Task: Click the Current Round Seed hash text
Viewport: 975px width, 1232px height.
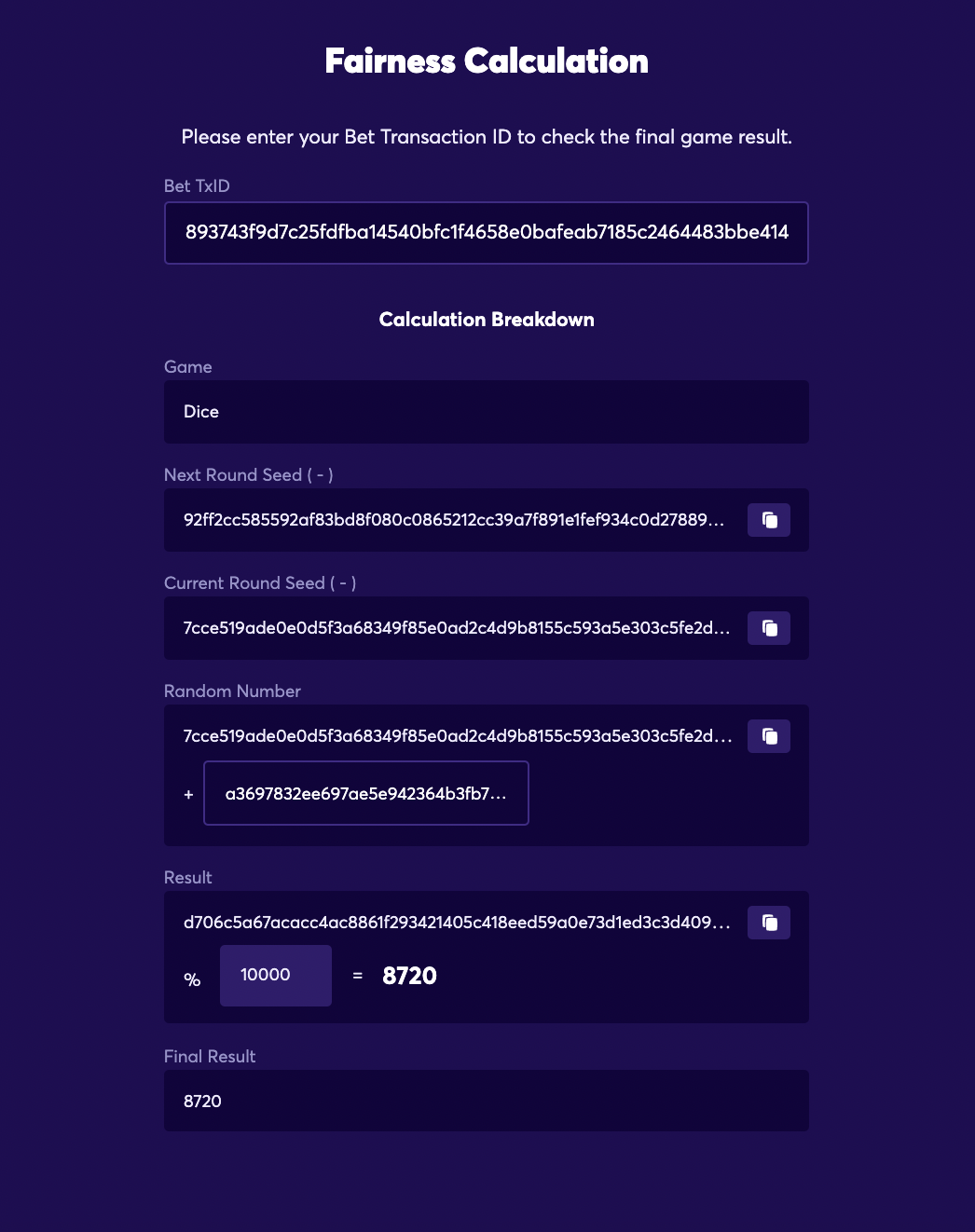Action: pos(457,628)
